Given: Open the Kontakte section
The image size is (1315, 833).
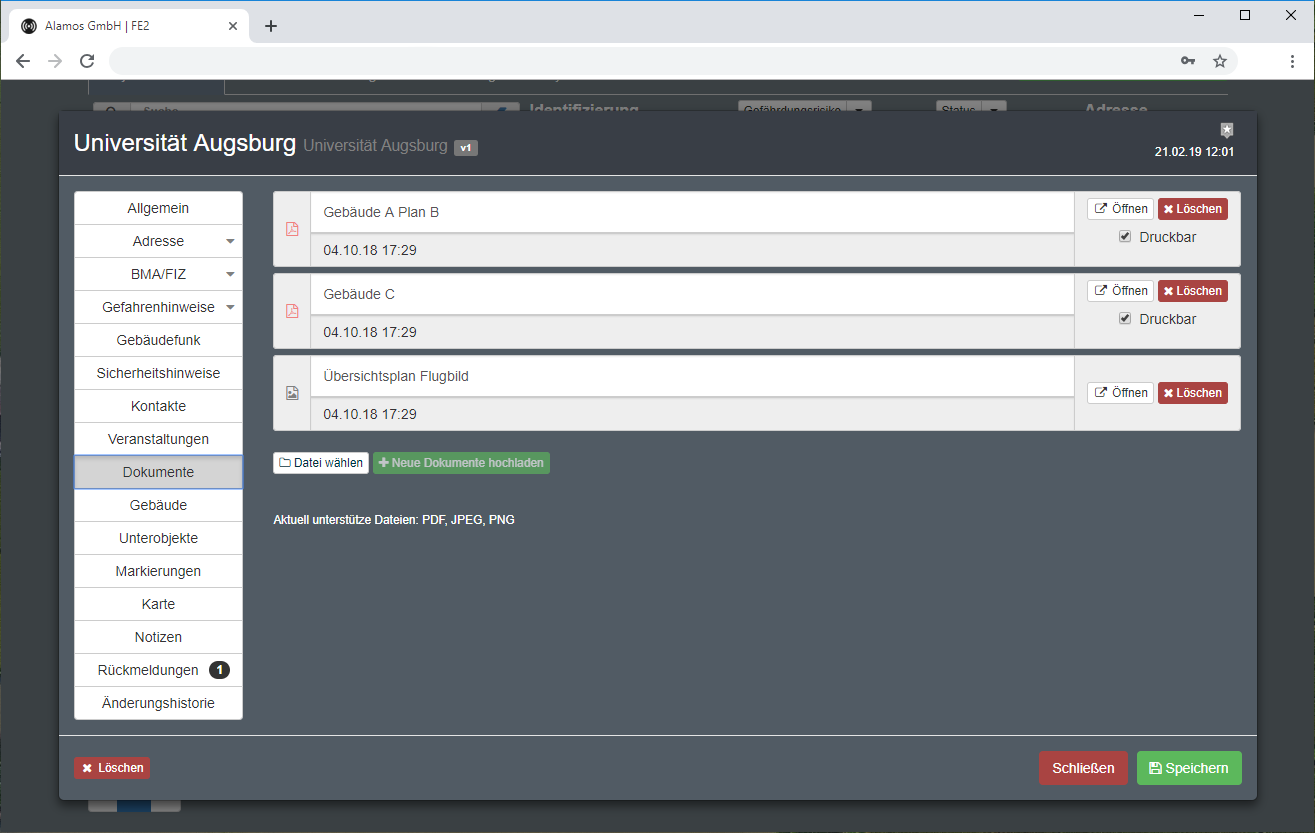Looking at the screenshot, I should click(x=158, y=406).
